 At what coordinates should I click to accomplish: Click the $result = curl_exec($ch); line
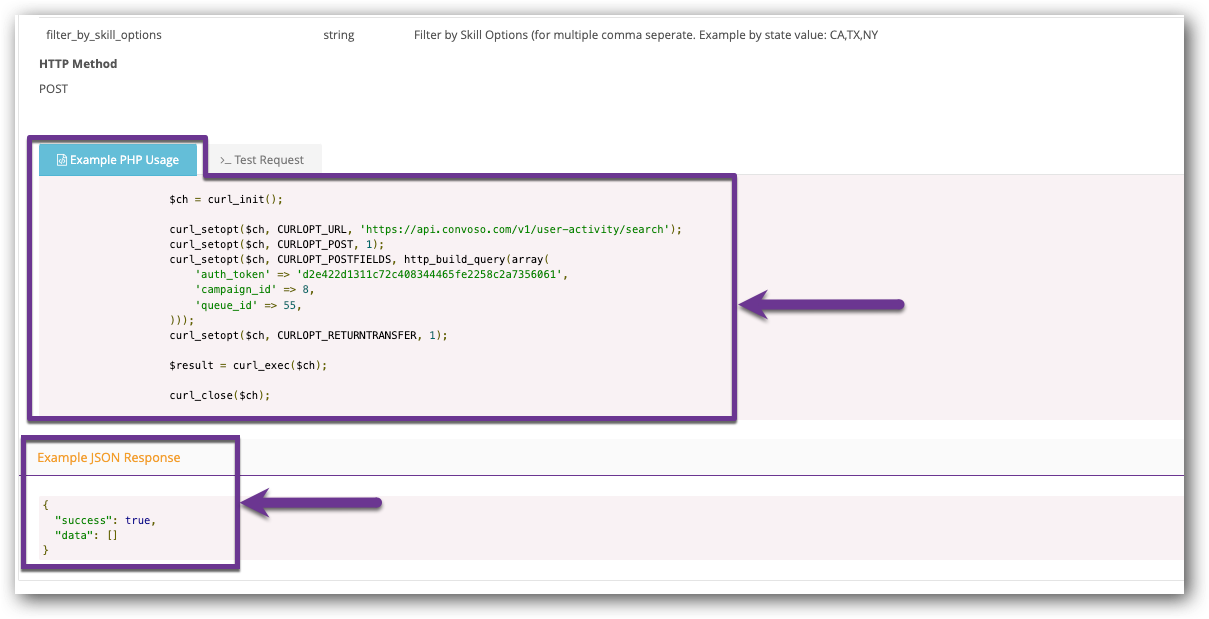(x=248, y=365)
